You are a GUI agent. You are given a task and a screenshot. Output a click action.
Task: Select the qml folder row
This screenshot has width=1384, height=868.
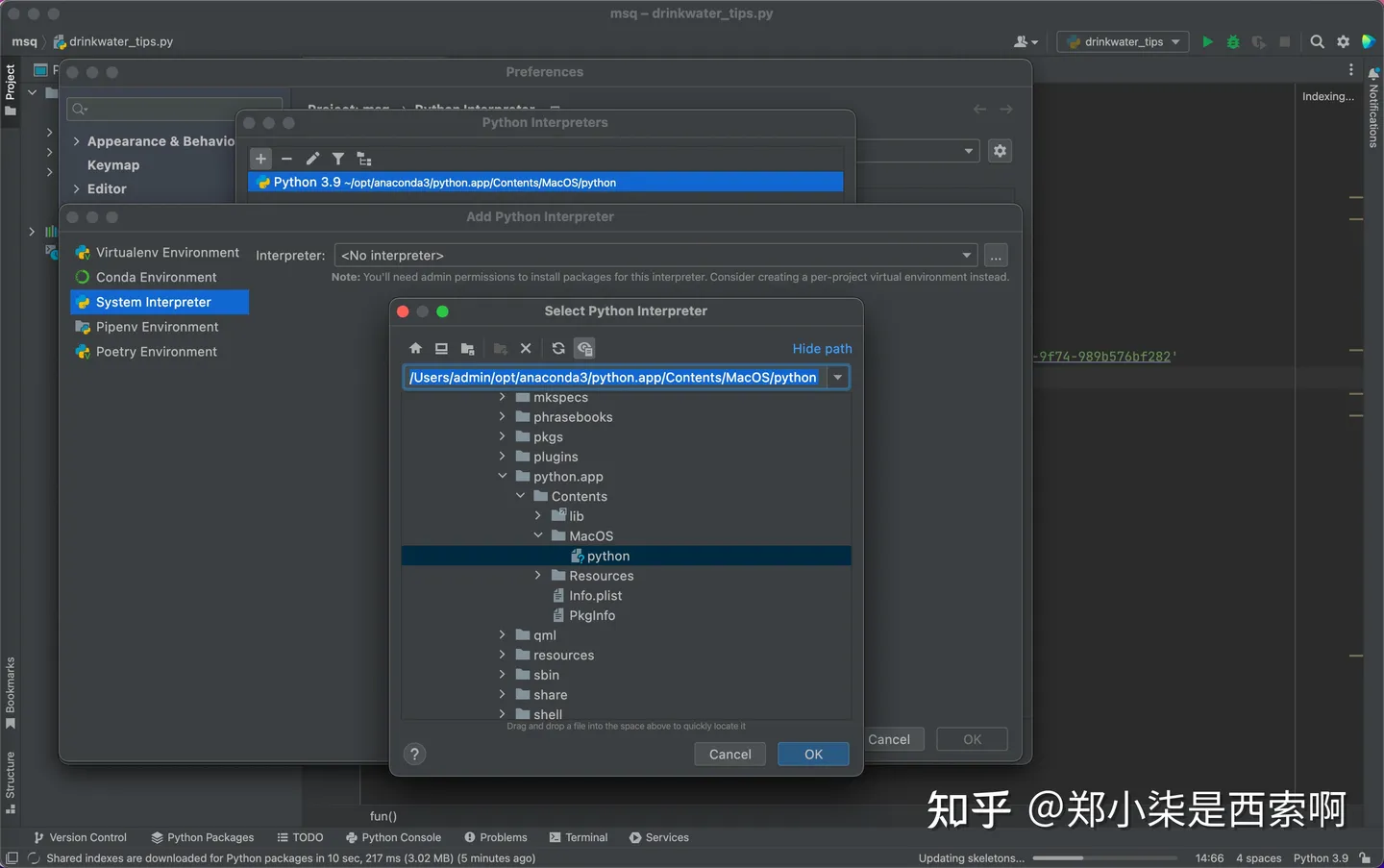click(x=627, y=635)
